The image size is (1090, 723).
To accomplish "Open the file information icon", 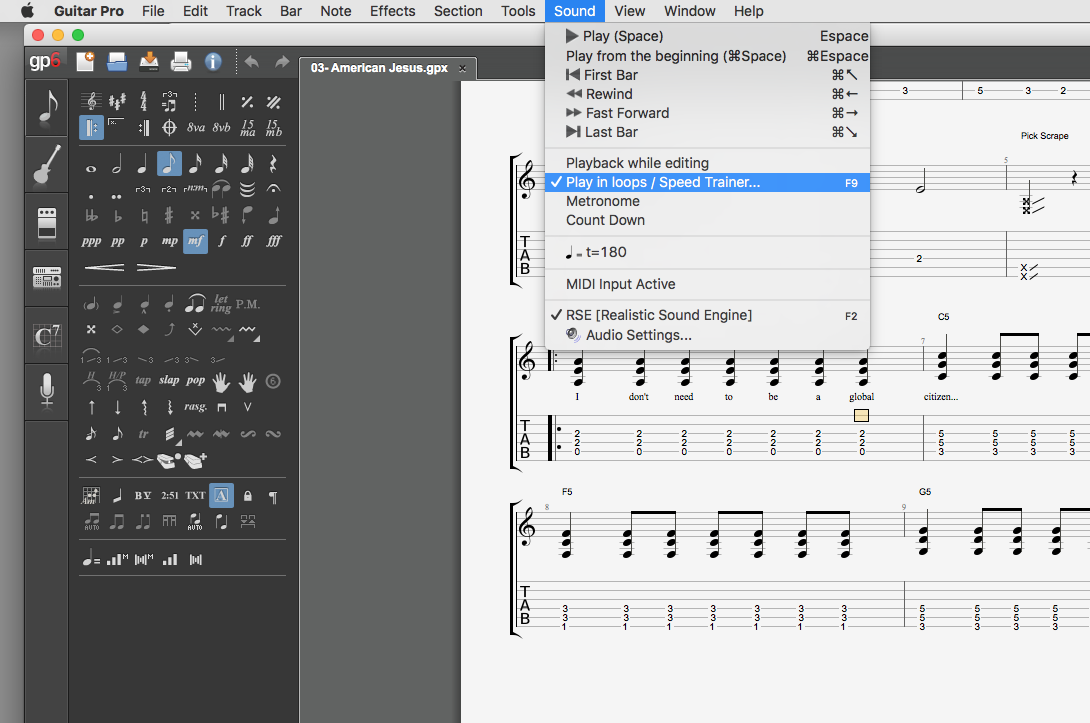I will click(213, 62).
